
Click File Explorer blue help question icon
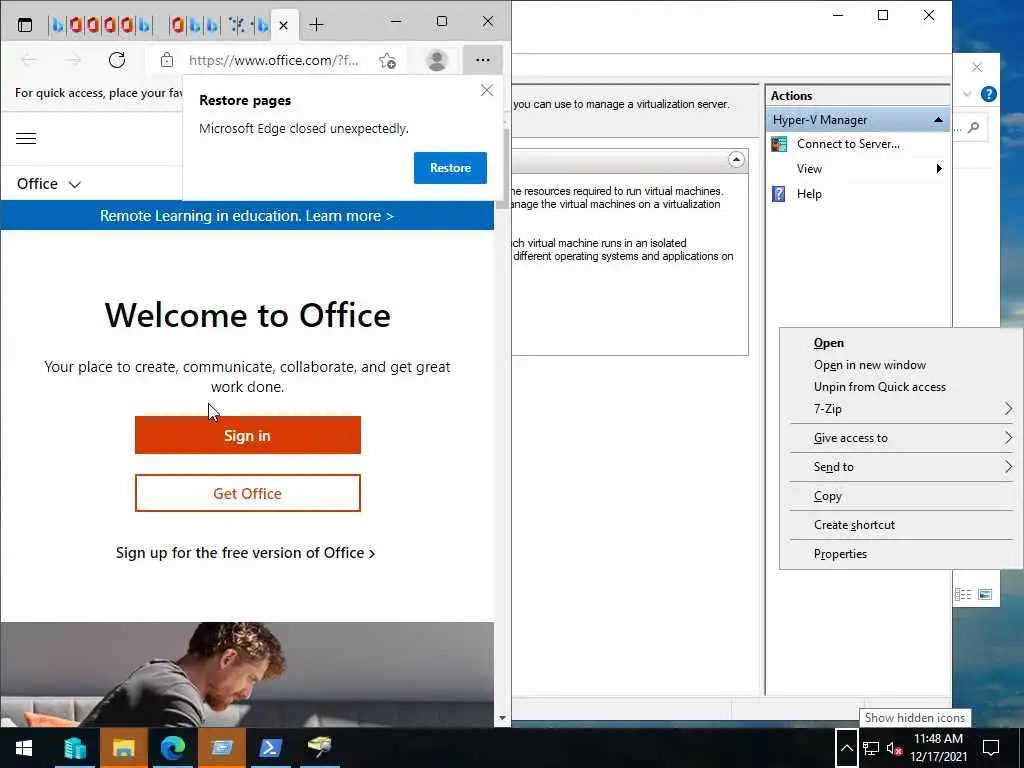(989, 94)
